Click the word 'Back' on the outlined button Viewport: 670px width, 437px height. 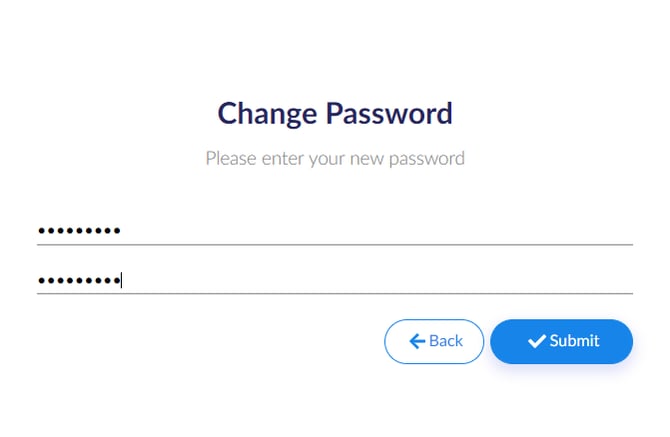click(x=445, y=341)
